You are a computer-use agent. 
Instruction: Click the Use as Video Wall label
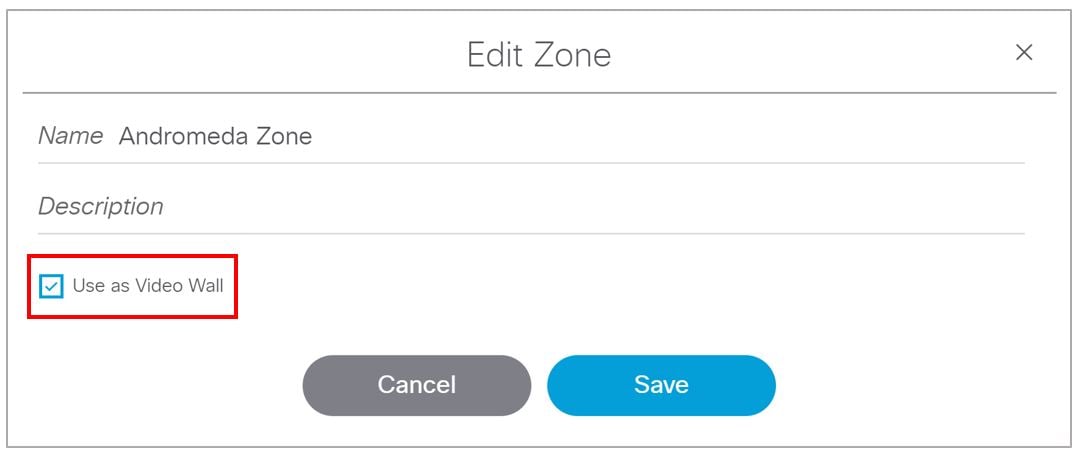coord(148,286)
